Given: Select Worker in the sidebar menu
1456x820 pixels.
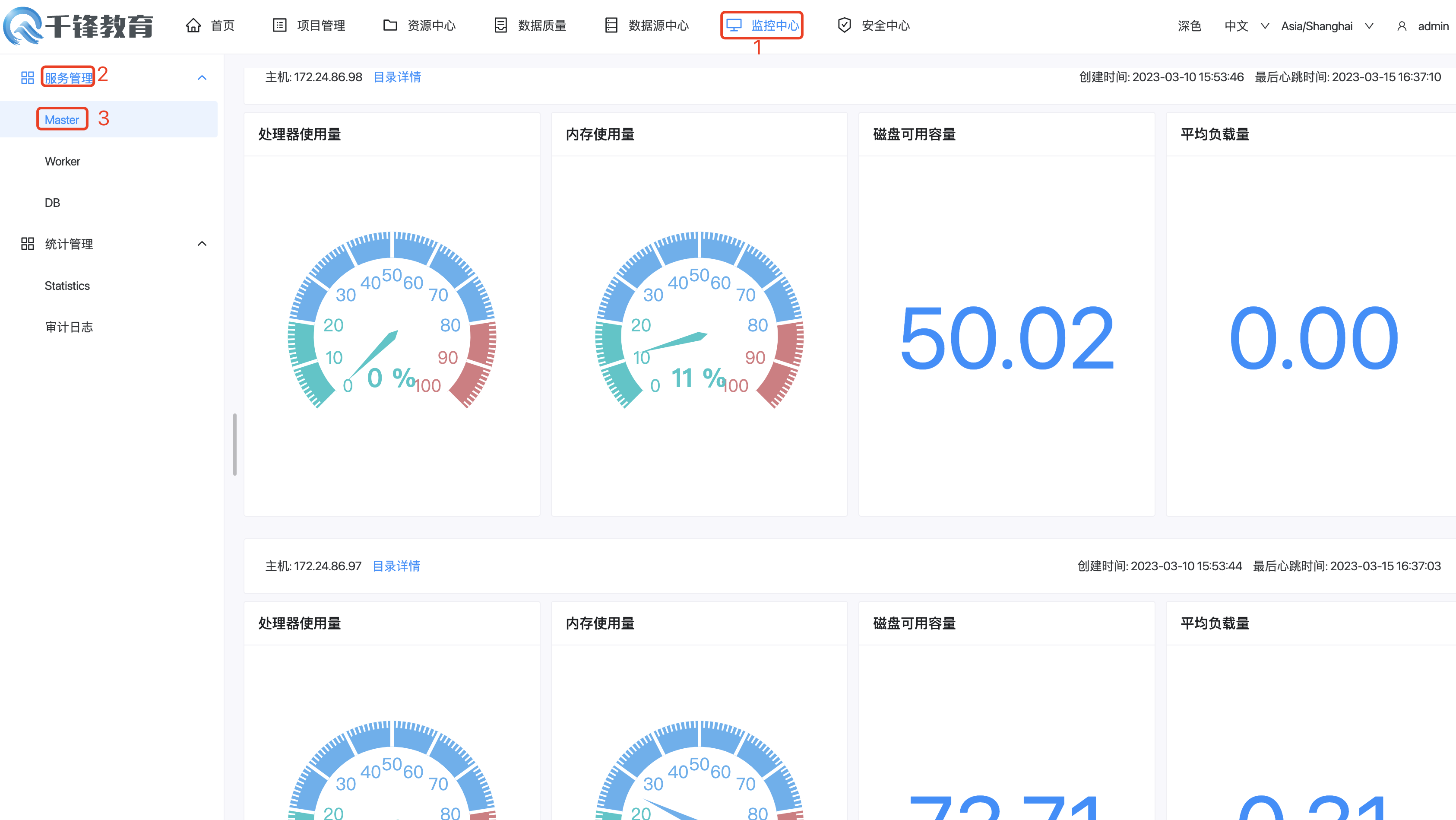Looking at the screenshot, I should point(62,161).
